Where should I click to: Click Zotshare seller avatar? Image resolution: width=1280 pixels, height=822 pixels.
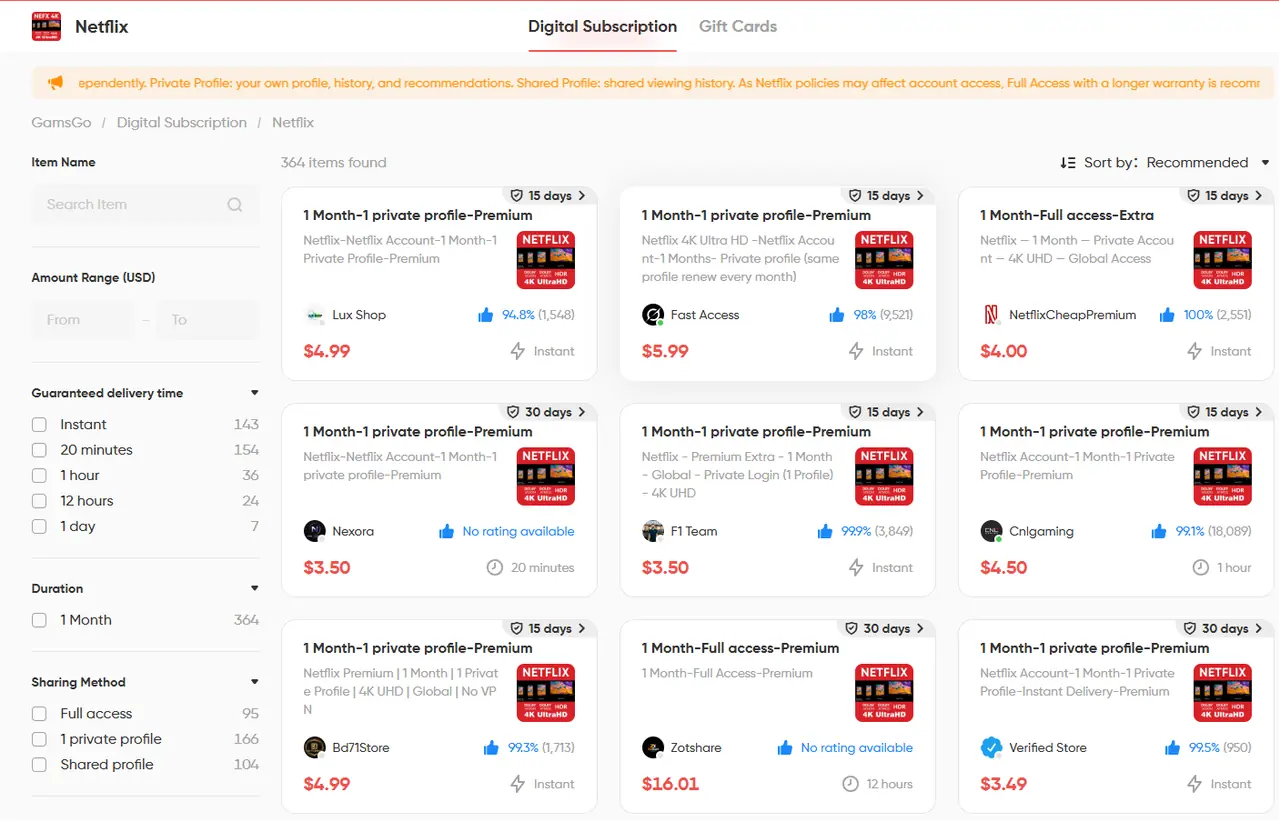tap(653, 748)
